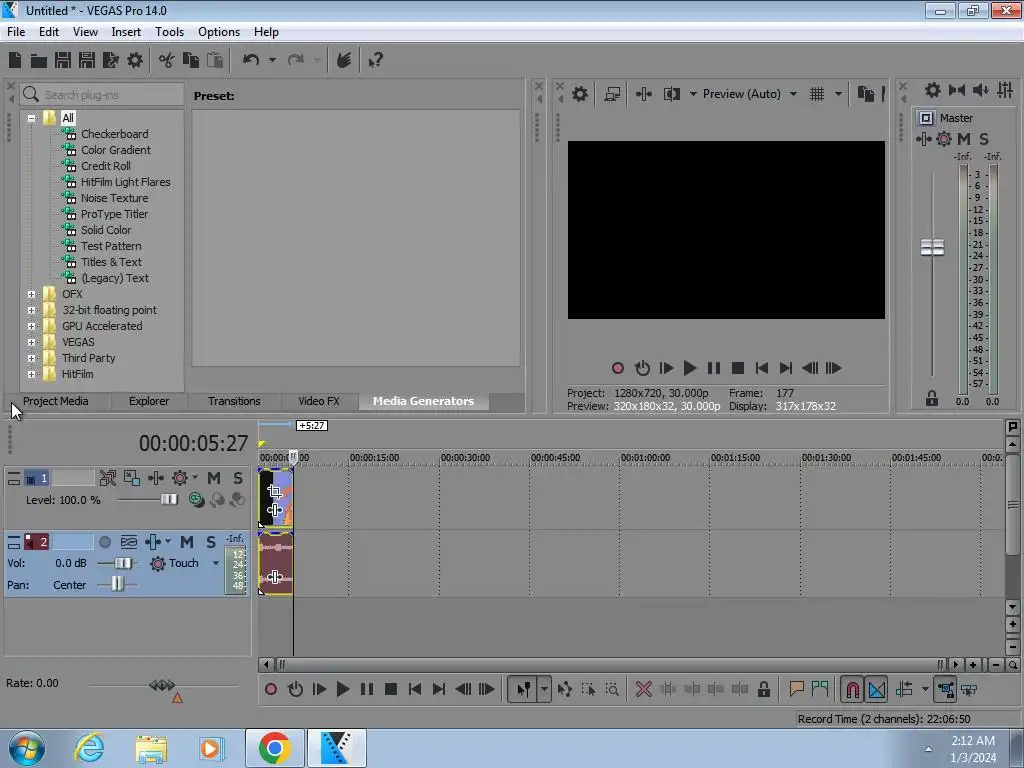Screen dimensions: 1024x768
Task: Click the Insert Marker icon
Action: 796,689
